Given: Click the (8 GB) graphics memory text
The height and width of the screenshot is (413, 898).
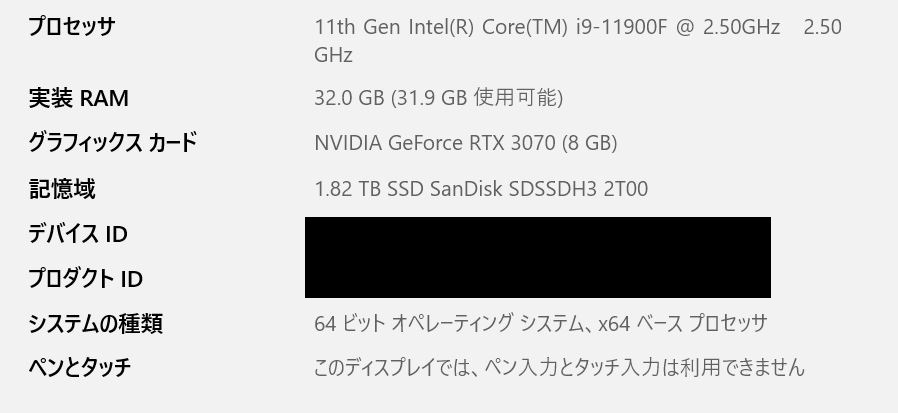Looking at the screenshot, I should tap(589, 143).
